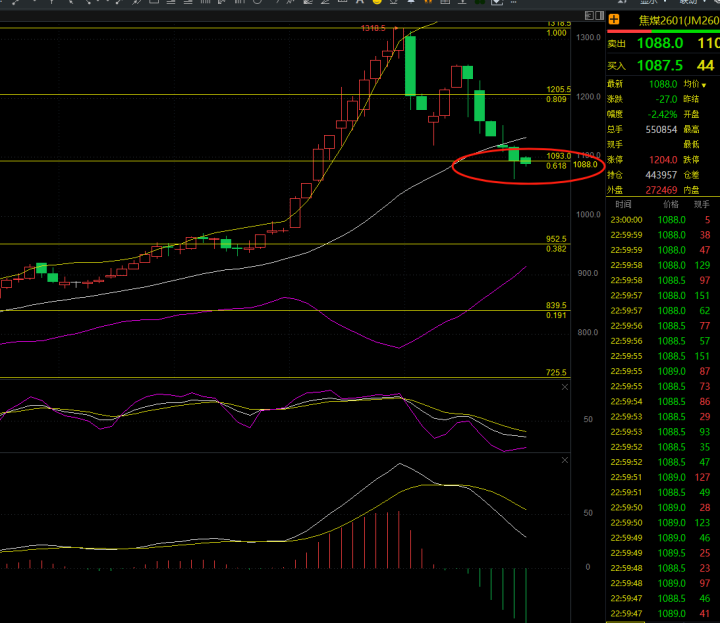
Task: Open the 均价 dropdown arrow
Action: click(x=703, y=85)
